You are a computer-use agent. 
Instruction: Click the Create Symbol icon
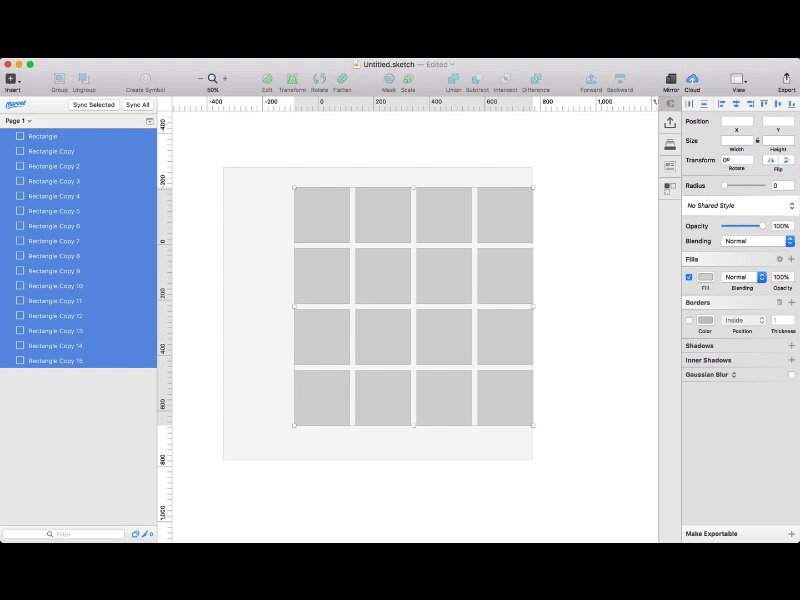[x=146, y=79]
